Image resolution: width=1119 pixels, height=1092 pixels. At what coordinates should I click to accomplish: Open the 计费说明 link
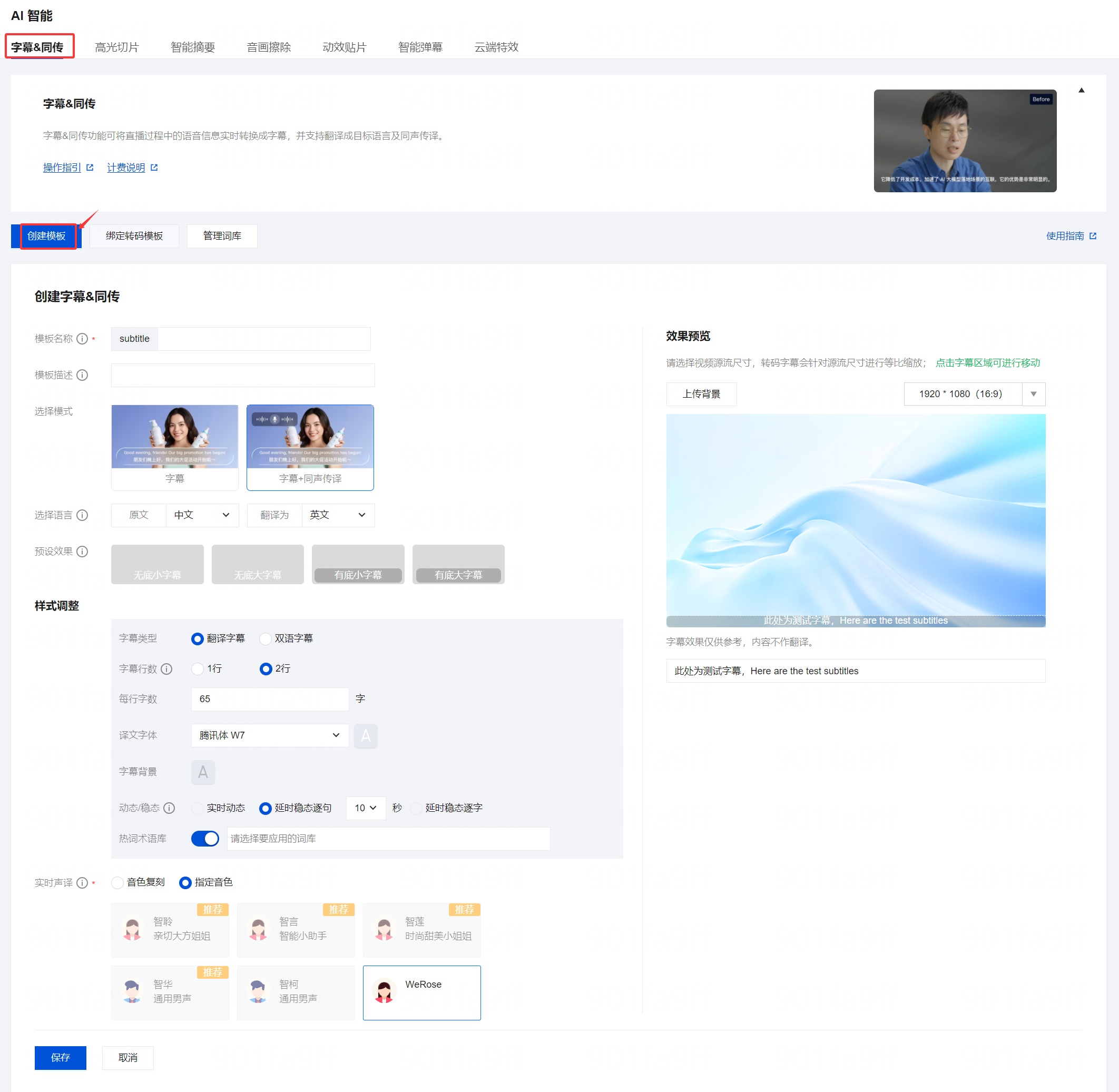click(126, 168)
